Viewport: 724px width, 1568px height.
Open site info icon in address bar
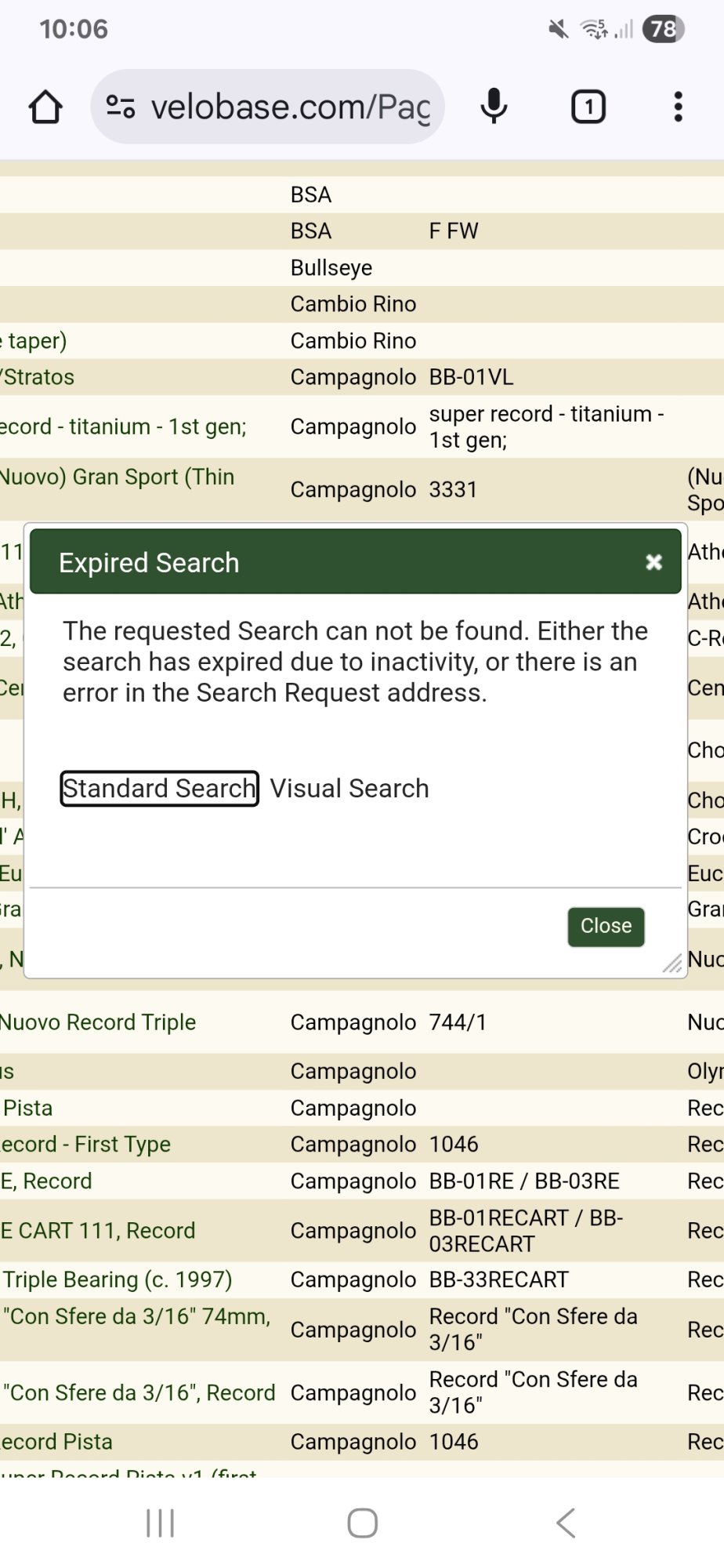[120, 107]
